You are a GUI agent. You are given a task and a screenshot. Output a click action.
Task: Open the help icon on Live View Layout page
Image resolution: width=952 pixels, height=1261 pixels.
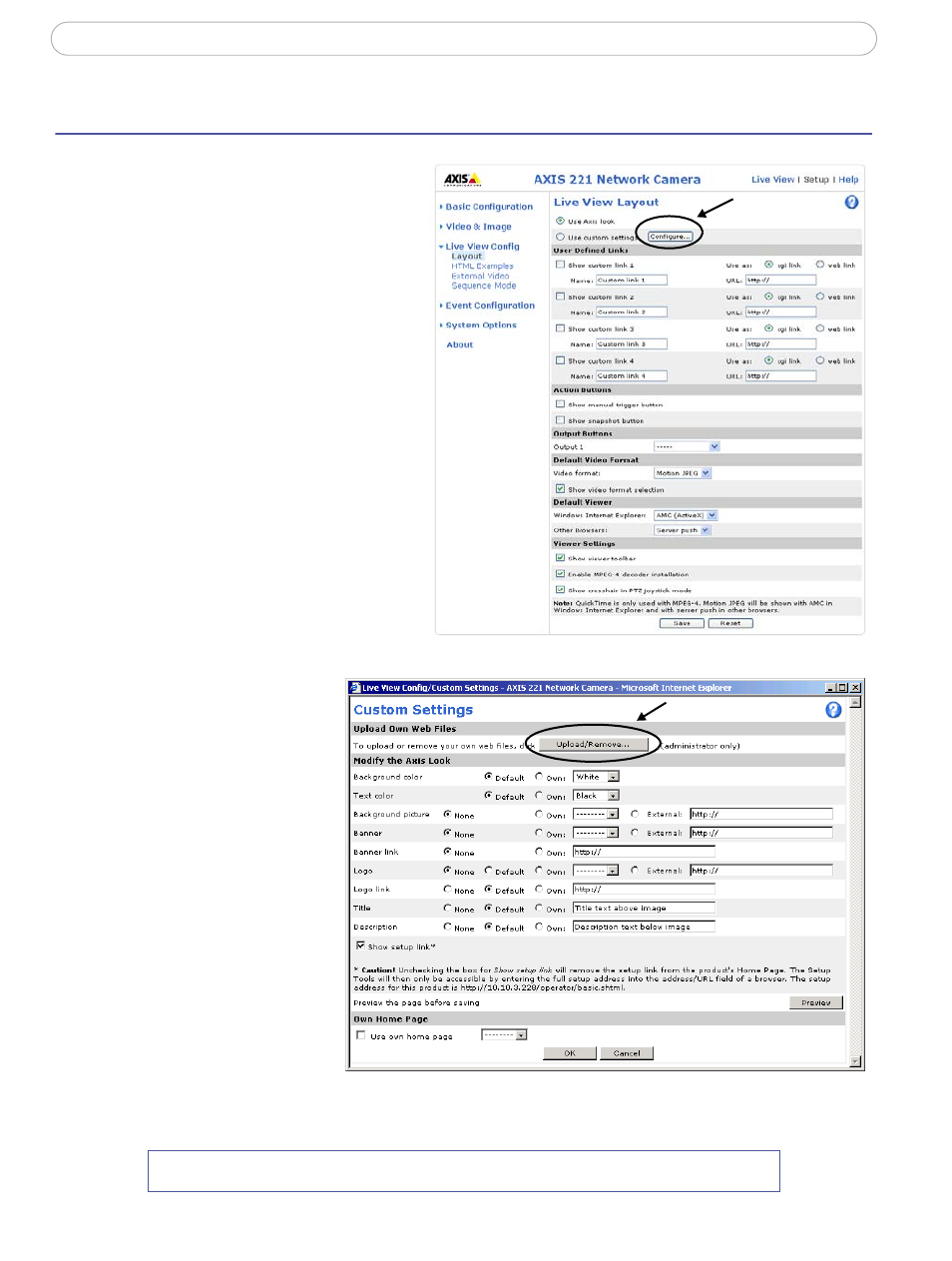click(851, 203)
